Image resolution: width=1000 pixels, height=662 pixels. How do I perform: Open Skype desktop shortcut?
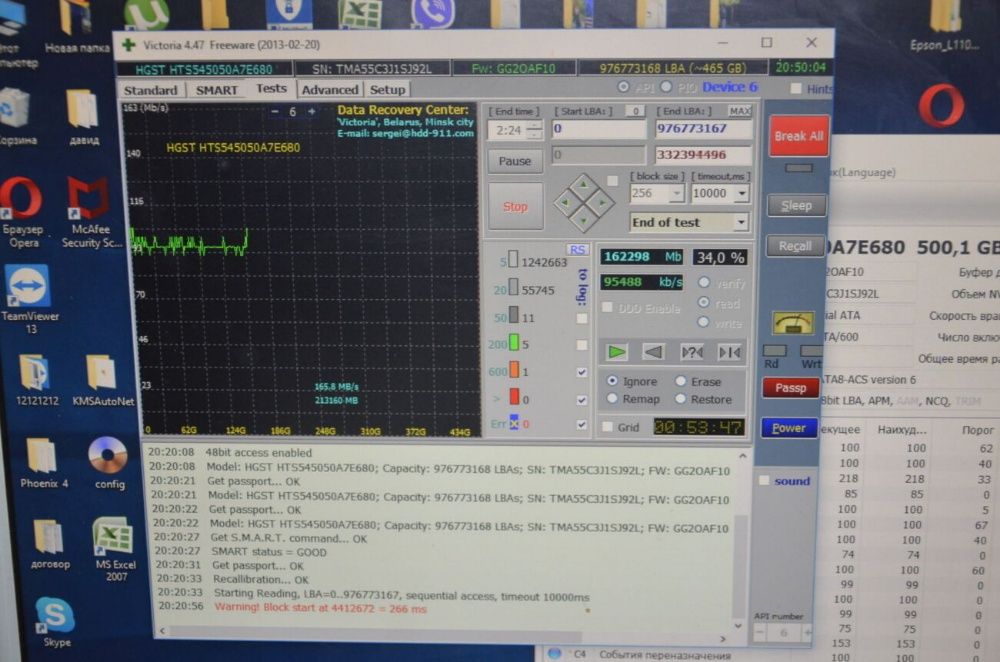click(55, 622)
